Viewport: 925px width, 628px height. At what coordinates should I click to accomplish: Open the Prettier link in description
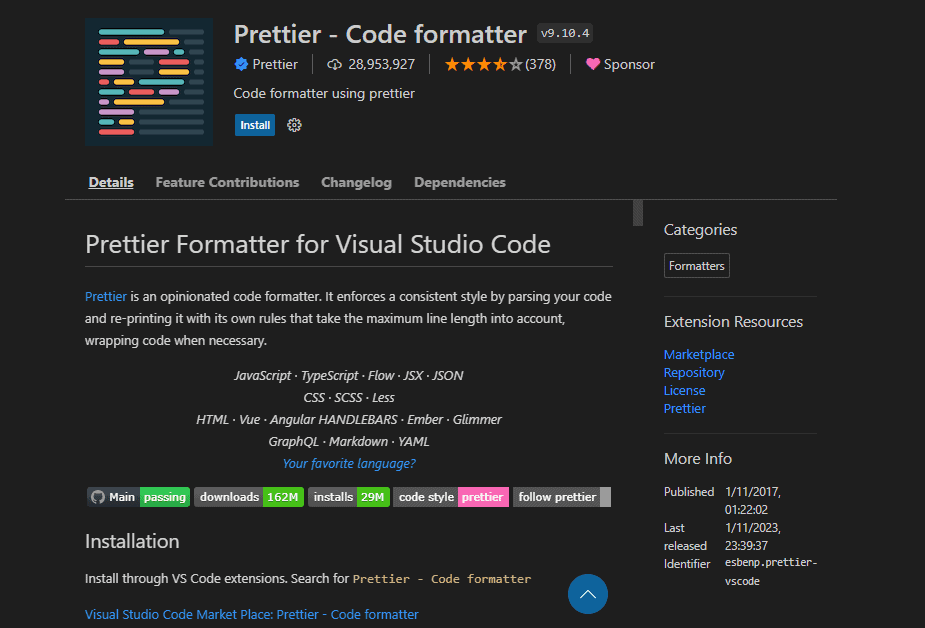click(106, 296)
